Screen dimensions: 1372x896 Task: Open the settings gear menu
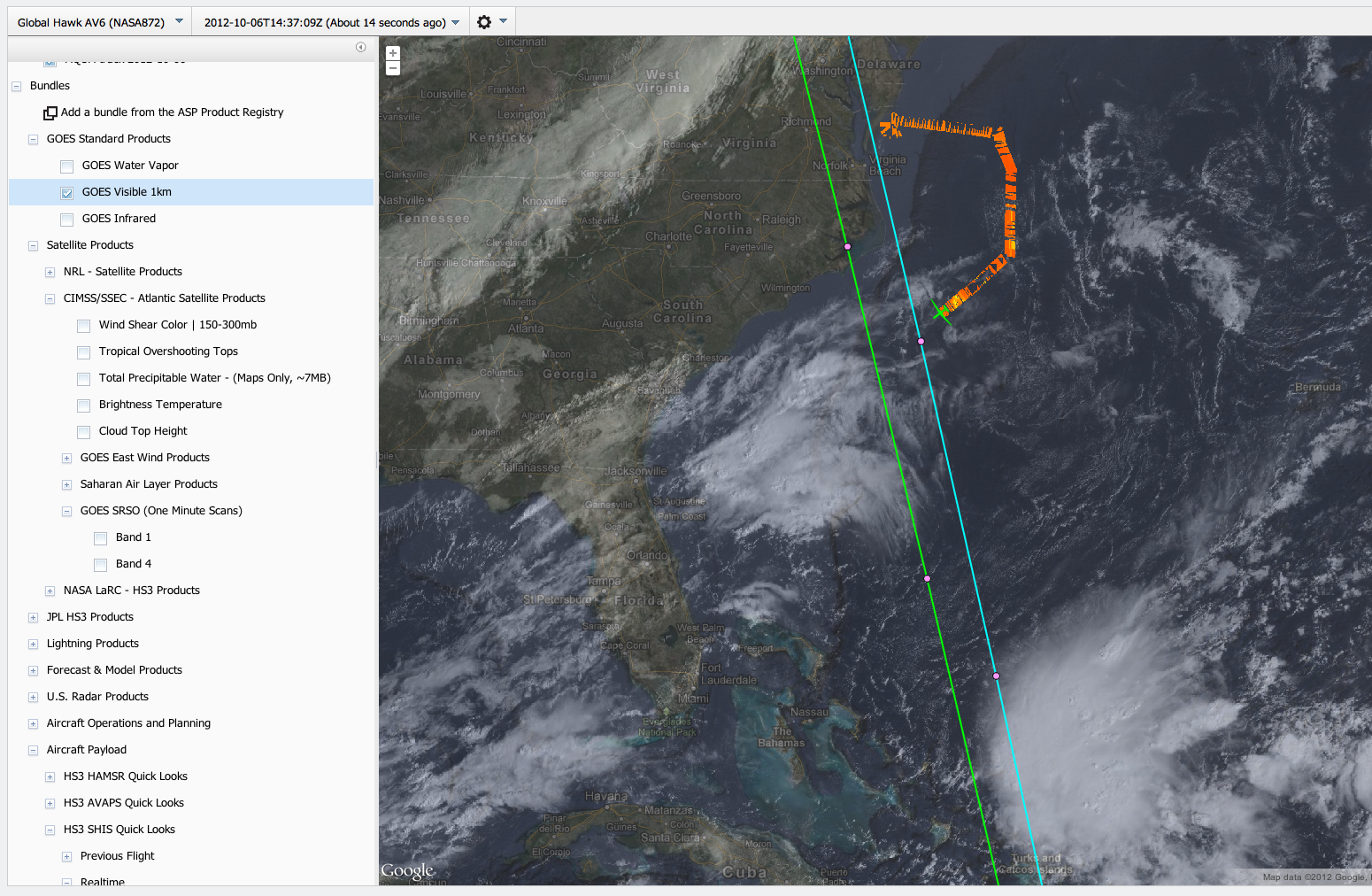tap(484, 22)
